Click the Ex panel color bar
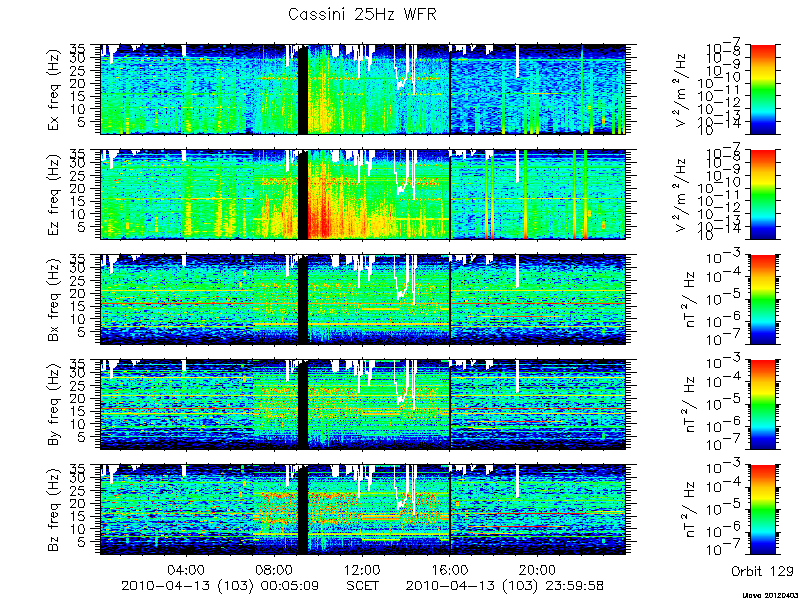Viewport: 800px width, 600px height. (762, 89)
